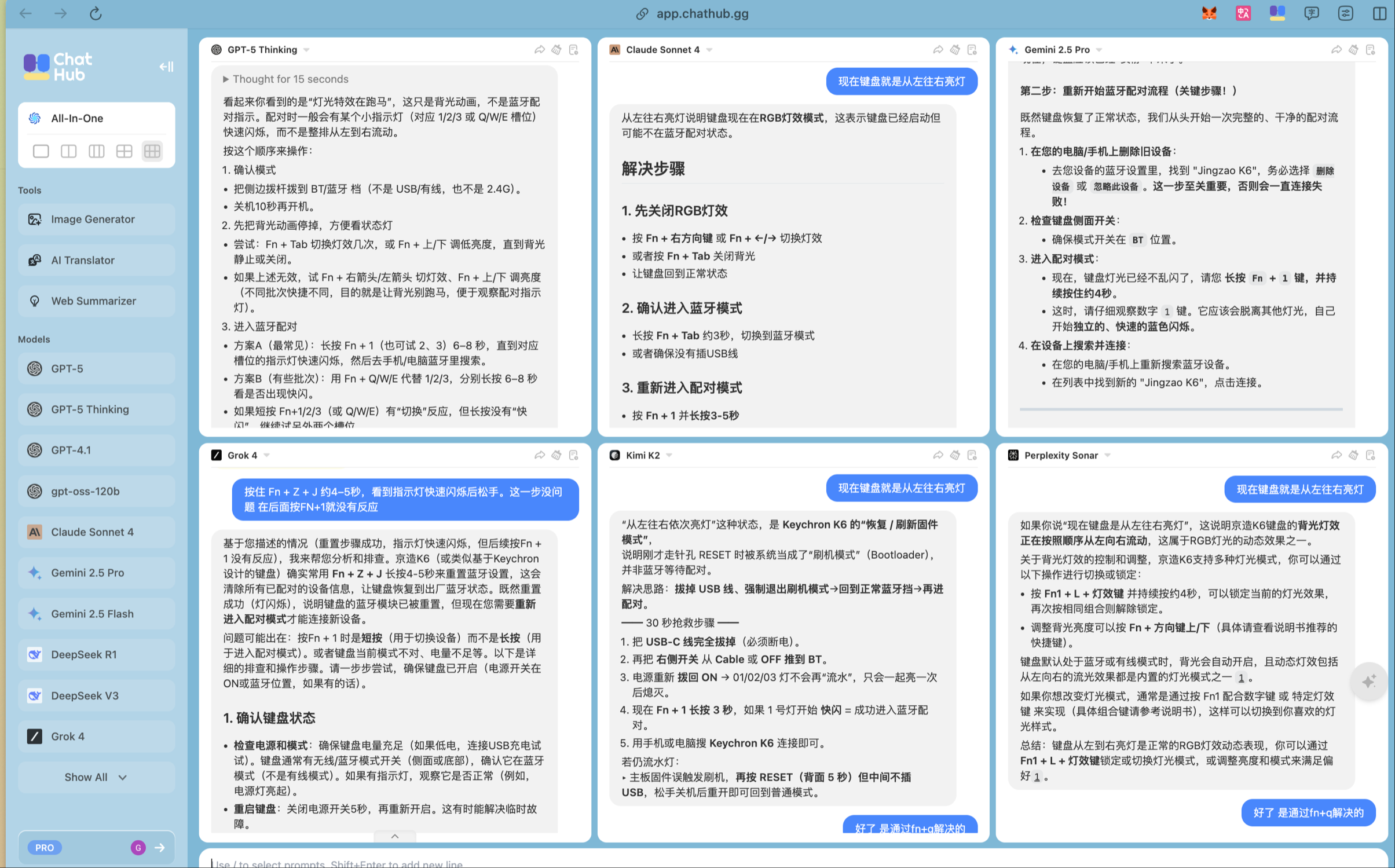Share Claude Sonnet 4 conversation

pos(938,50)
